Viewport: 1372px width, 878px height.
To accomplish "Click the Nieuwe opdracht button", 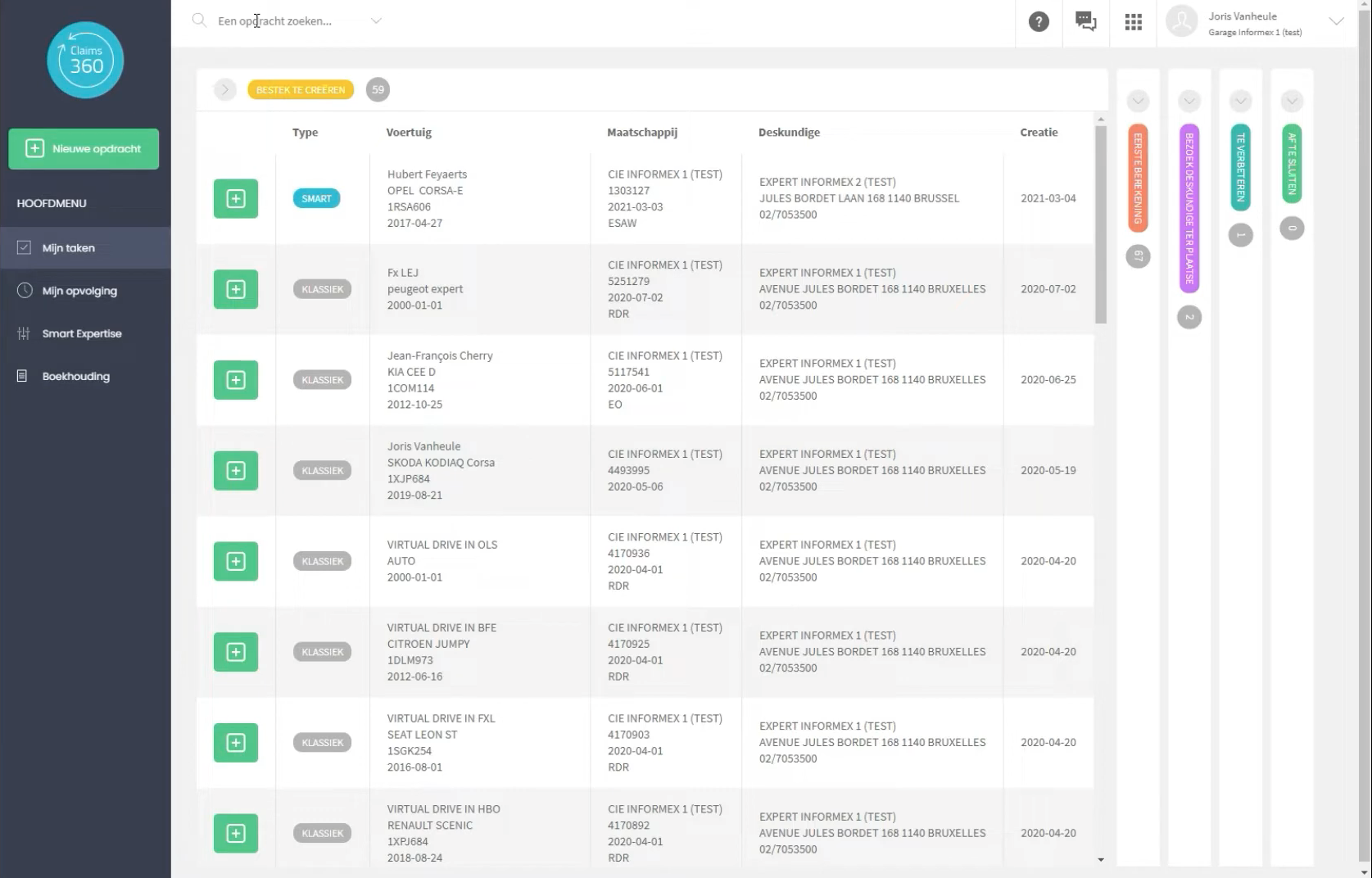I will [x=84, y=149].
